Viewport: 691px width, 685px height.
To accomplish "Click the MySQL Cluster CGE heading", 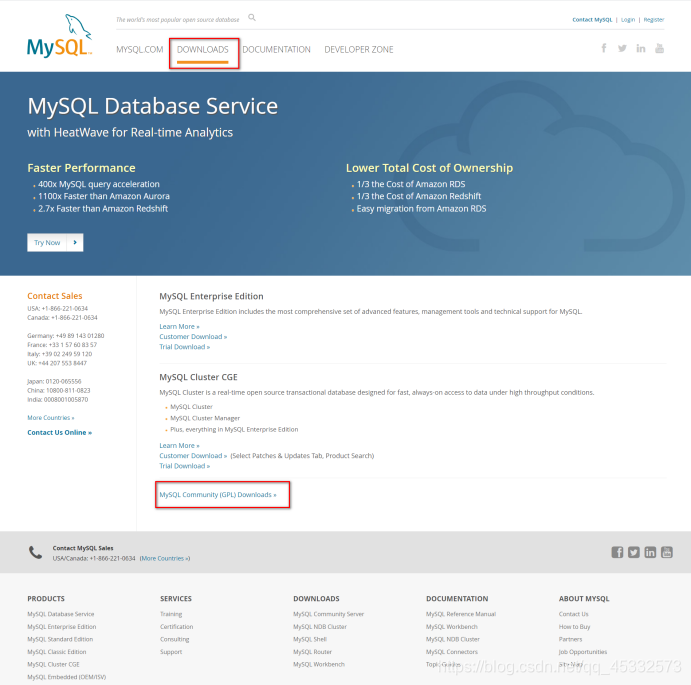I will (x=198, y=377).
